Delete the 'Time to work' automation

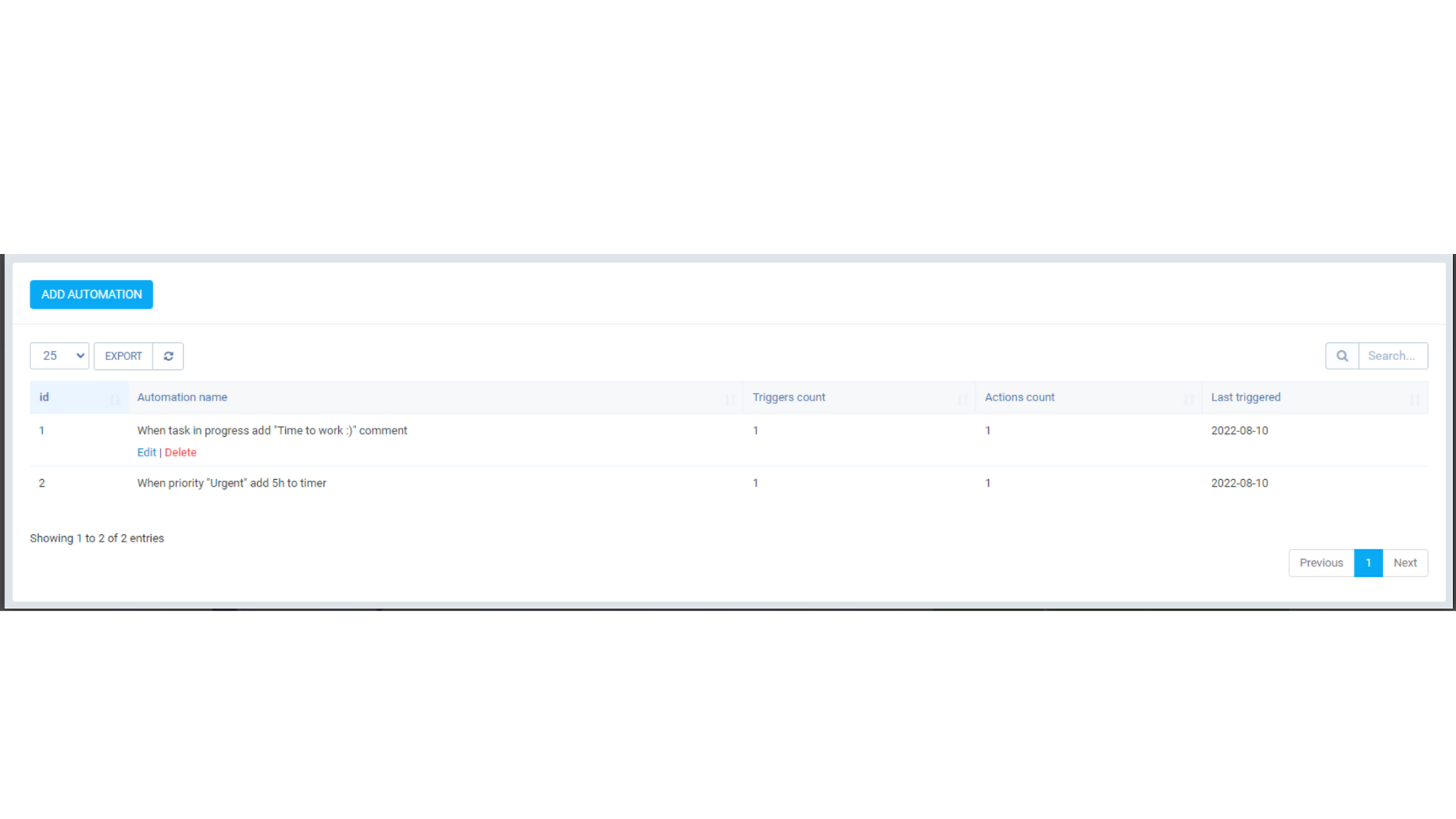tap(180, 452)
